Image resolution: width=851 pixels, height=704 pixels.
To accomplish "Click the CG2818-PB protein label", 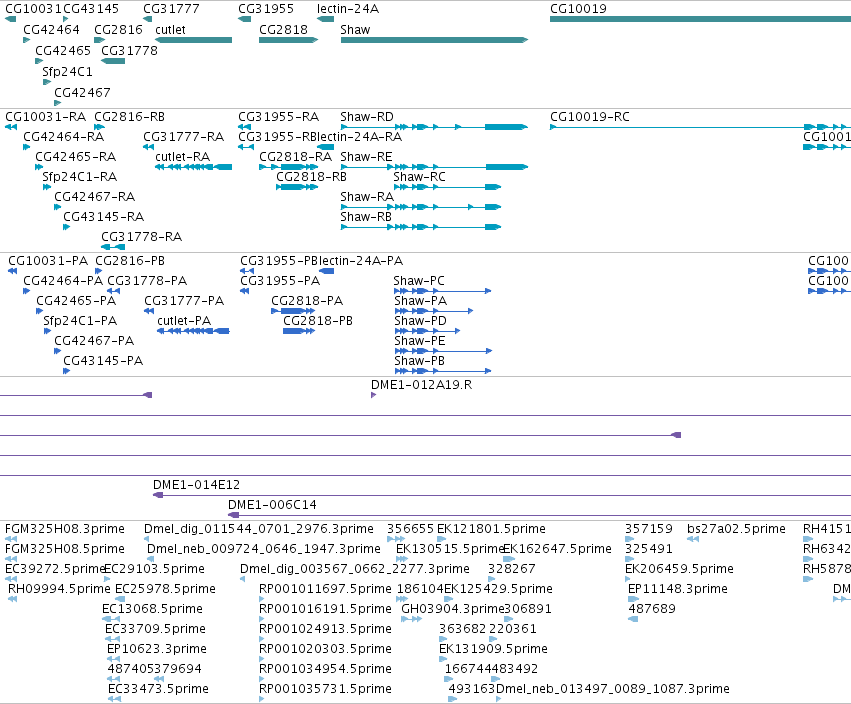I will 318,321.
